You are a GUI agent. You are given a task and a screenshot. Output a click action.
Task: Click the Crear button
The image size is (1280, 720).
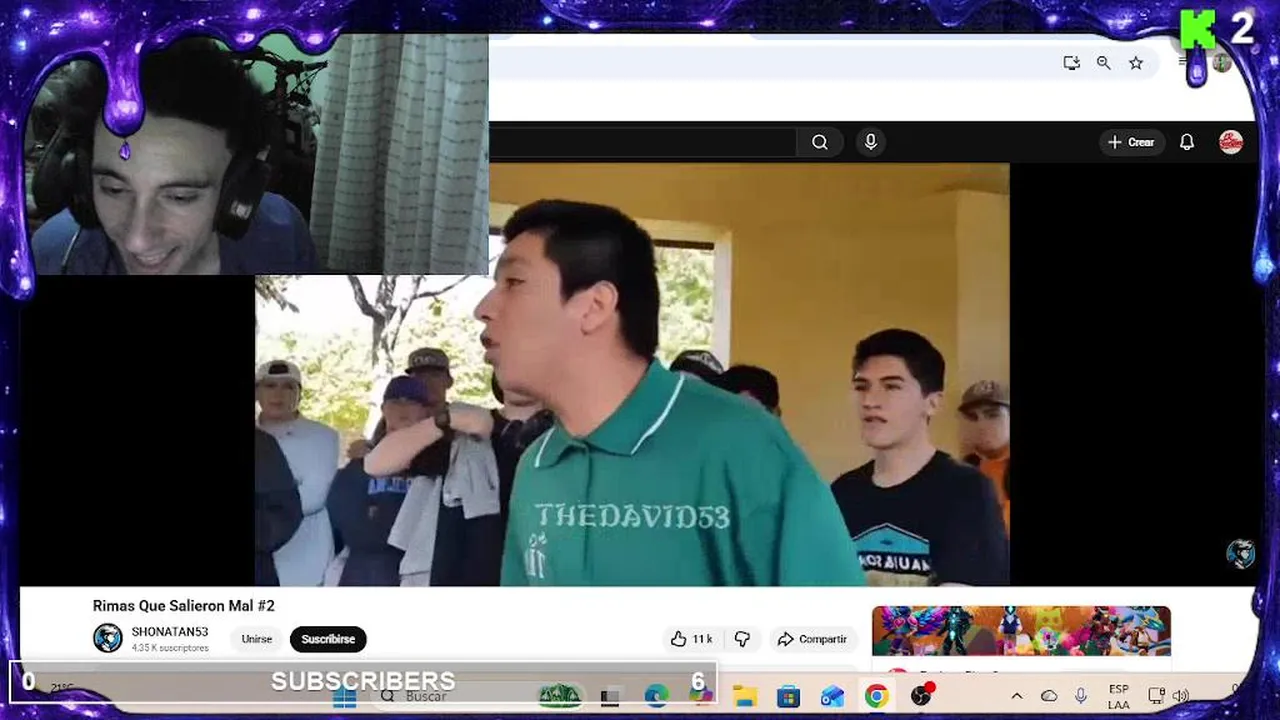1131,142
